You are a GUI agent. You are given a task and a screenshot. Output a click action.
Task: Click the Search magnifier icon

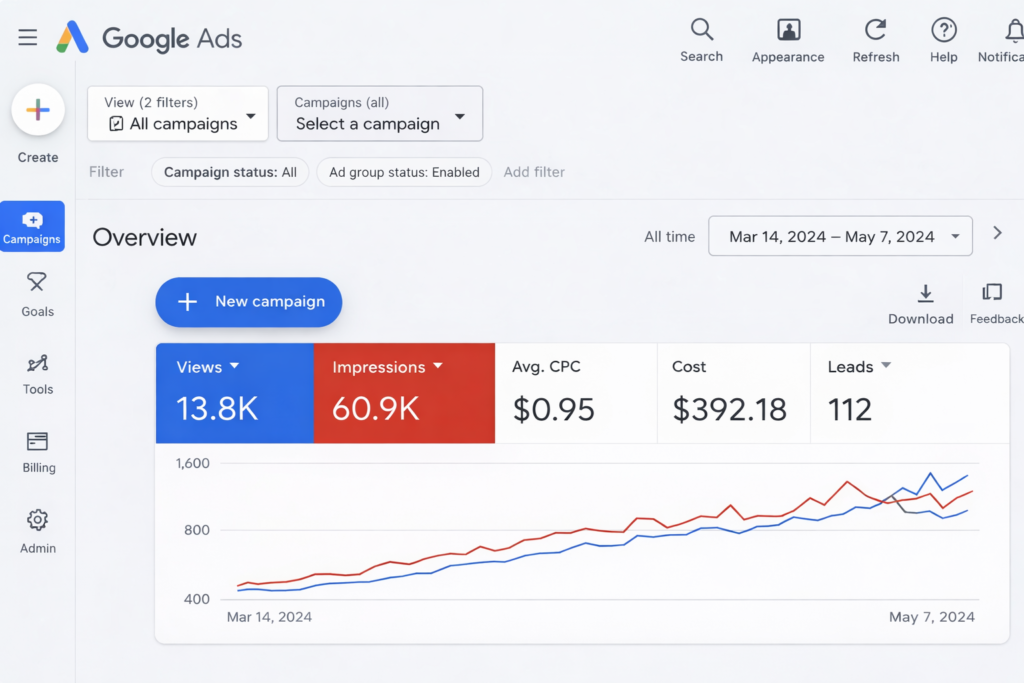[701, 30]
